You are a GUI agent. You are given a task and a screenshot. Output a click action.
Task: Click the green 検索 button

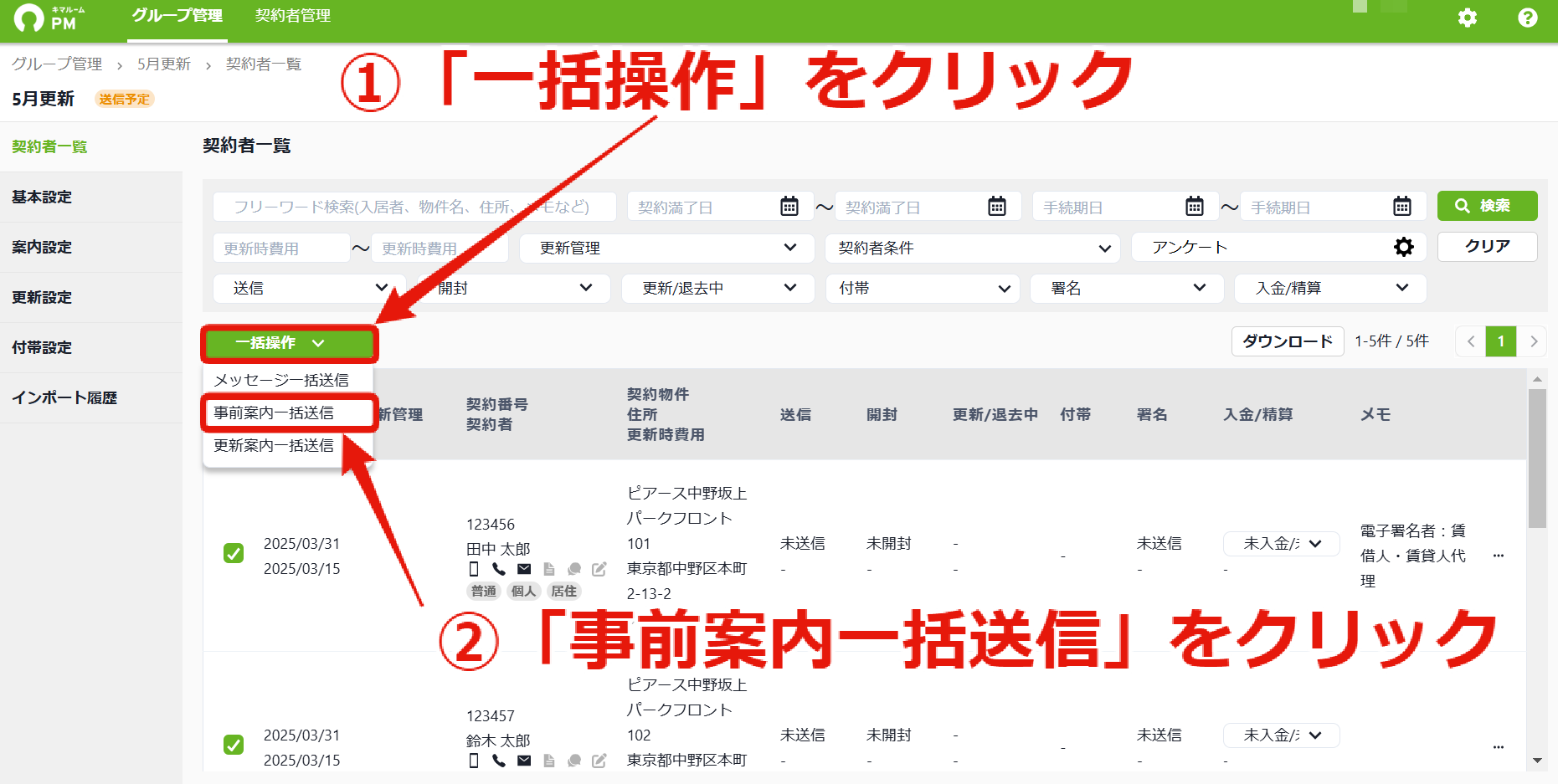coord(1487,206)
